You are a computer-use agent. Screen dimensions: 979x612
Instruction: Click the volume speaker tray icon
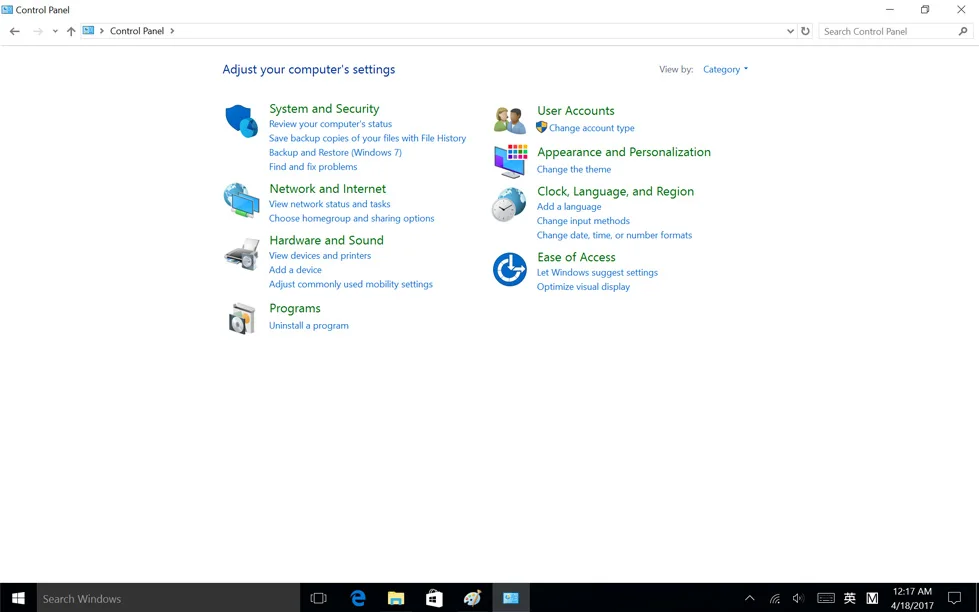(798, 598)
